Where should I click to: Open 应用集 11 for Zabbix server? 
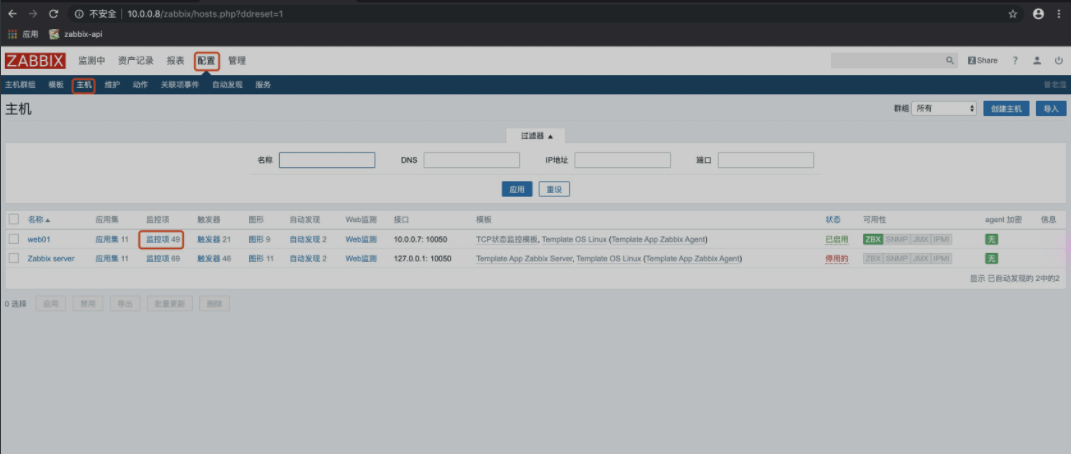pos(111,259)
